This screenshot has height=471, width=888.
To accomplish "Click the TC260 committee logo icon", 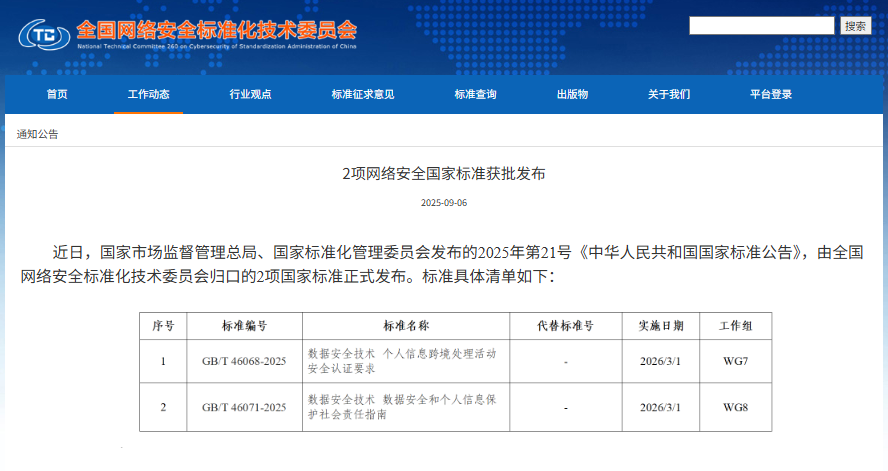I will (44, 35).
